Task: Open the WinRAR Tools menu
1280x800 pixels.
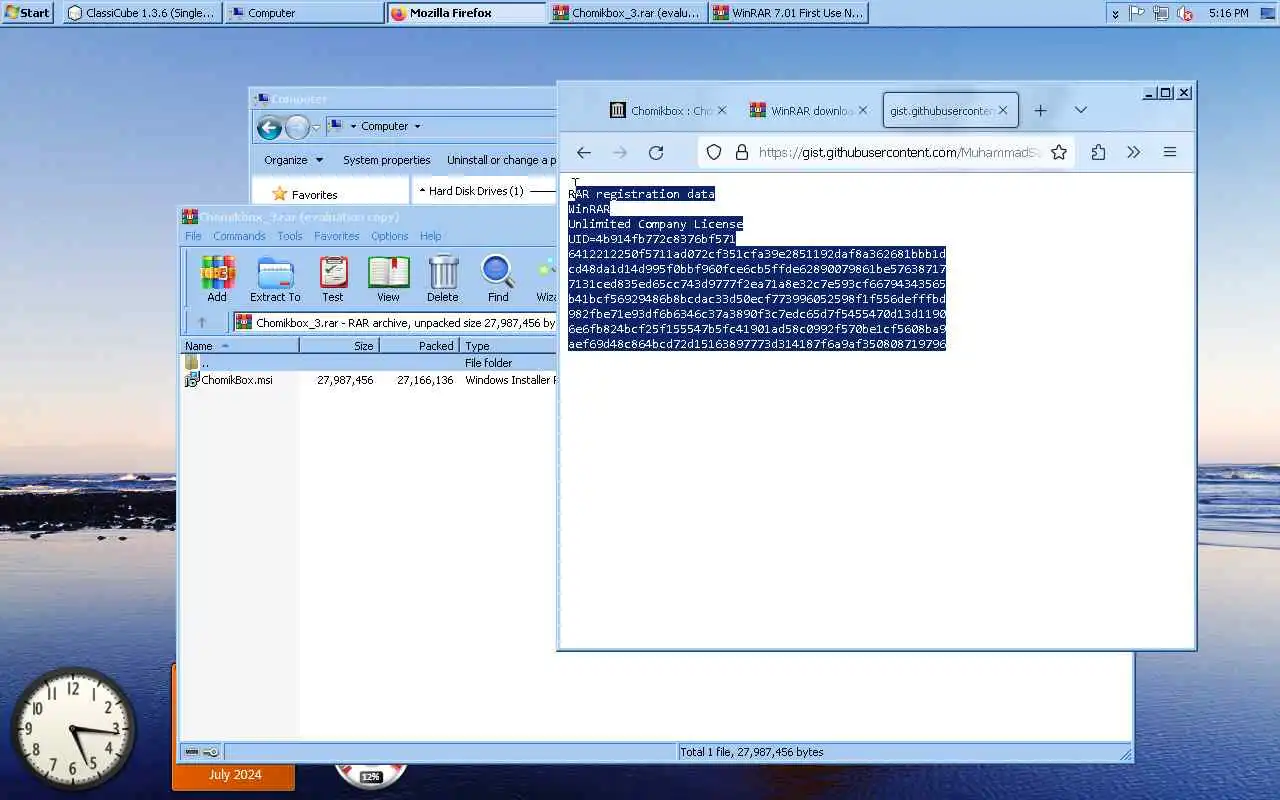Action: 290,236
